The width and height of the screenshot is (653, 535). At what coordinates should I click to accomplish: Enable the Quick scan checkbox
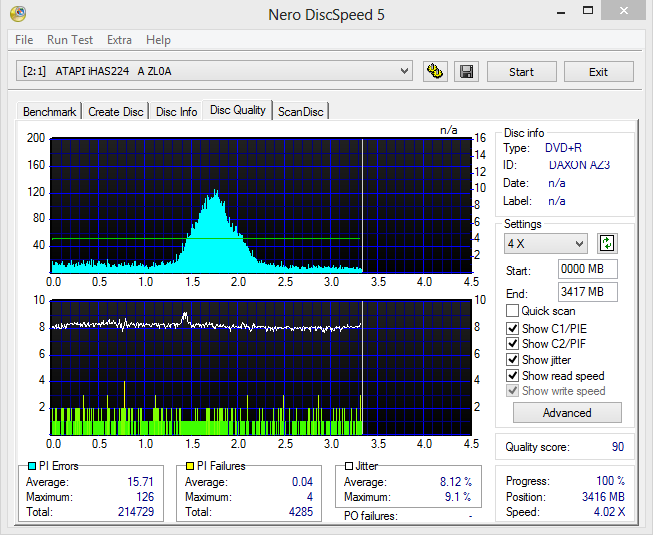click(x=512, y=311)
